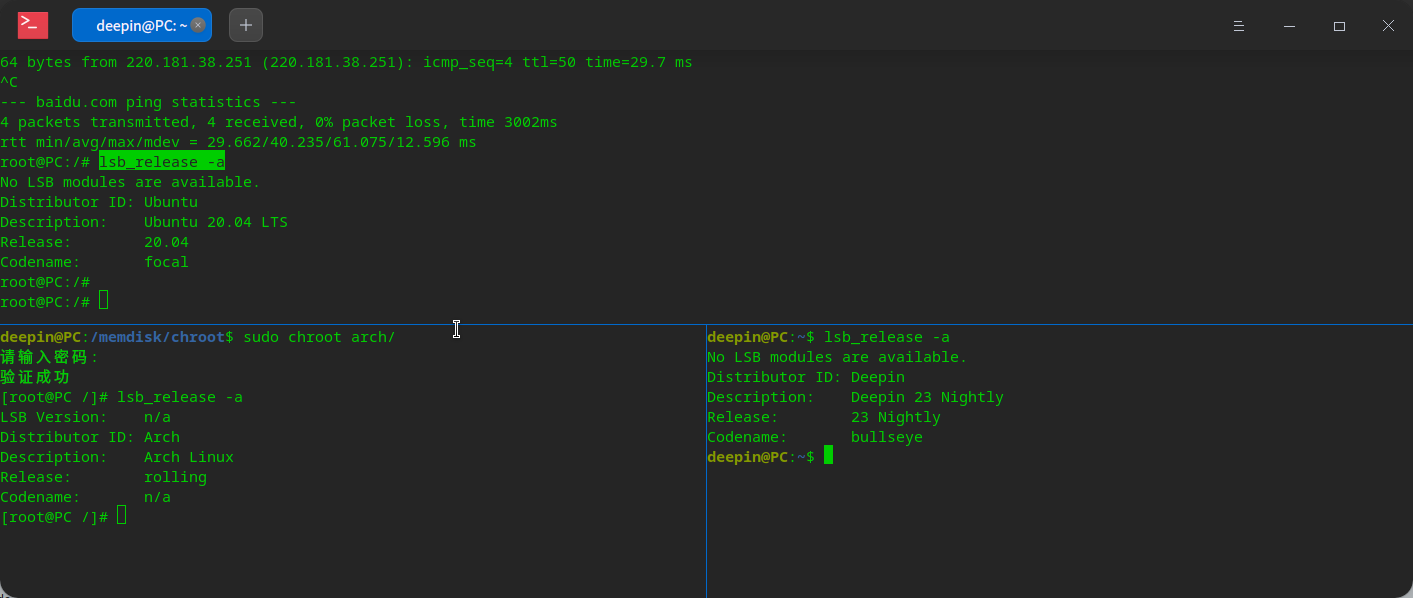Click the Distributor ID: Ubuntu line
The height and width of the screenshot is (598, 1413).
[x=99, y=202]
